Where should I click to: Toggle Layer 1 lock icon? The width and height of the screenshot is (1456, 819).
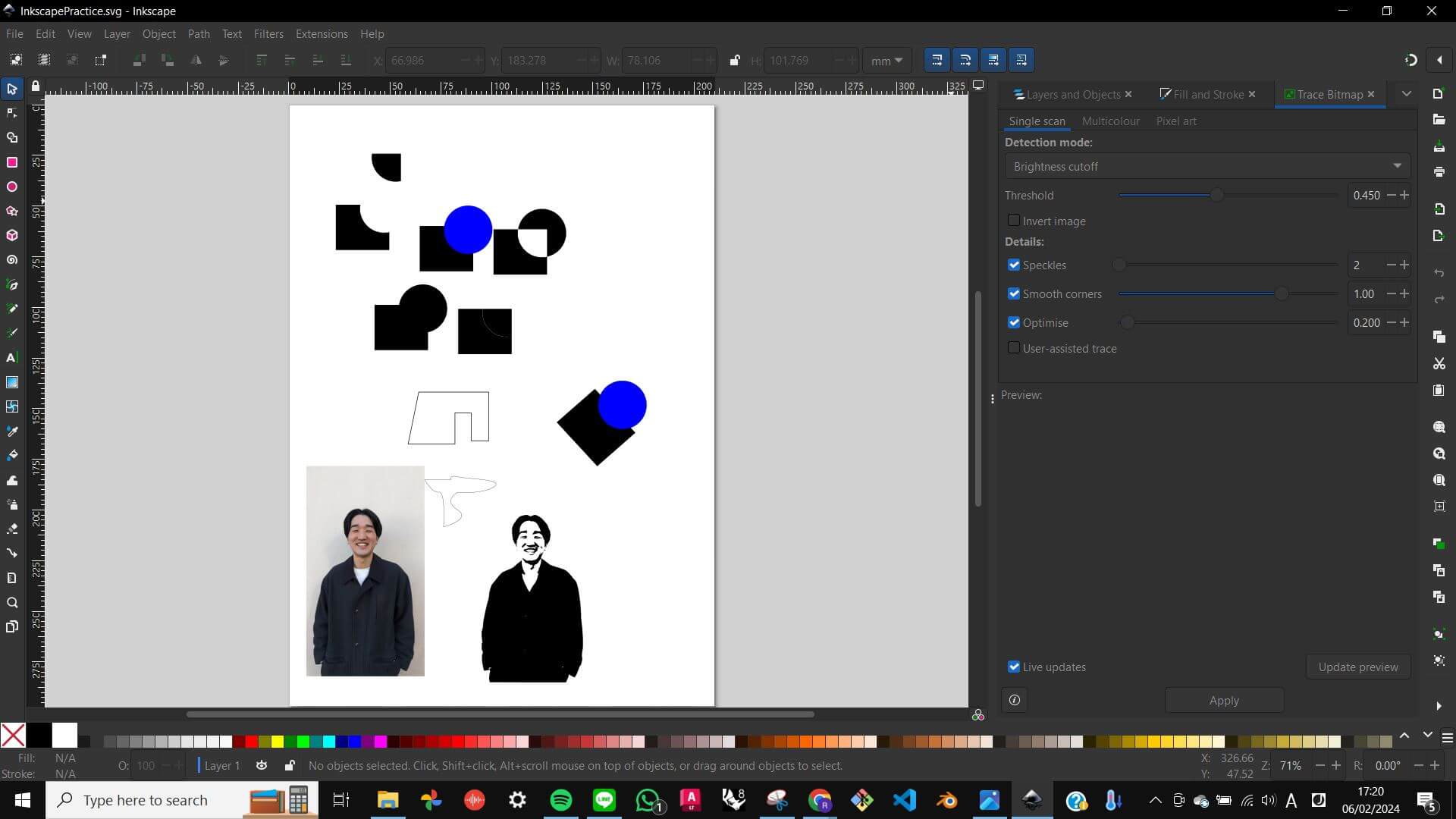[289, 765]
